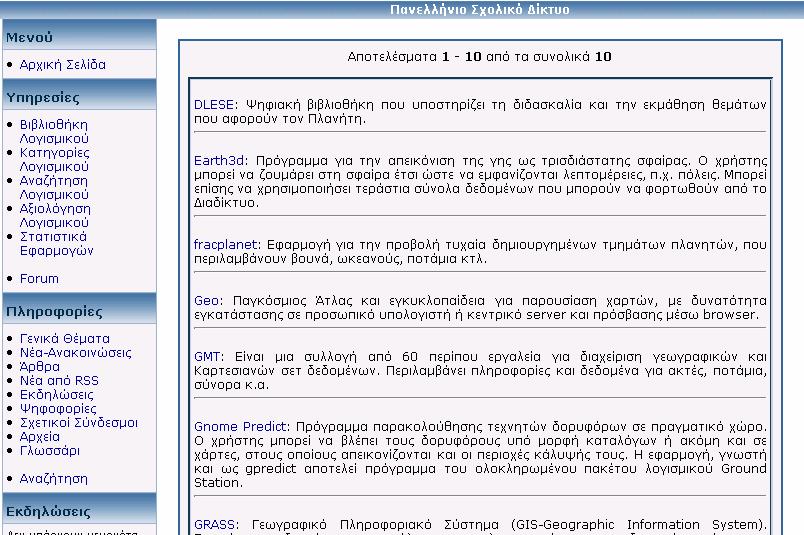Open Εκδηλώσεις link under Πληροφορίες
This screenshot has height=535, width=804.
pyautogui.click(x=56, y=394)
